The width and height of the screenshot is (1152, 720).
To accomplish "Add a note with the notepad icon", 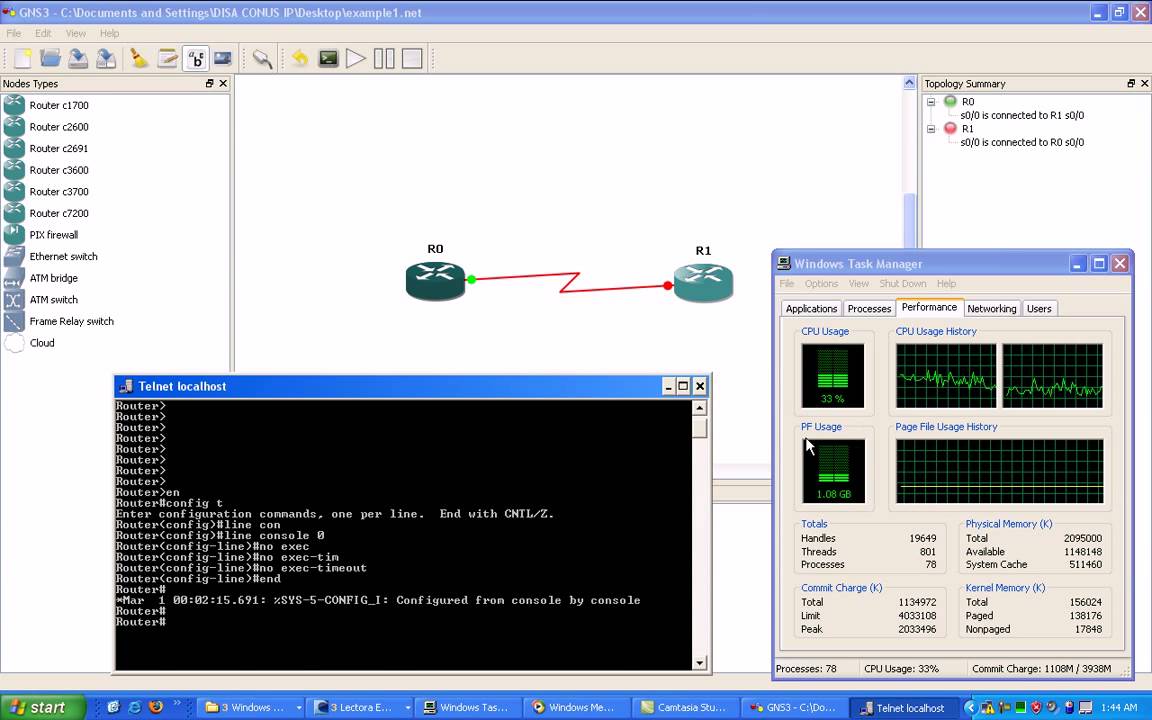I will (x=168, y=58).
